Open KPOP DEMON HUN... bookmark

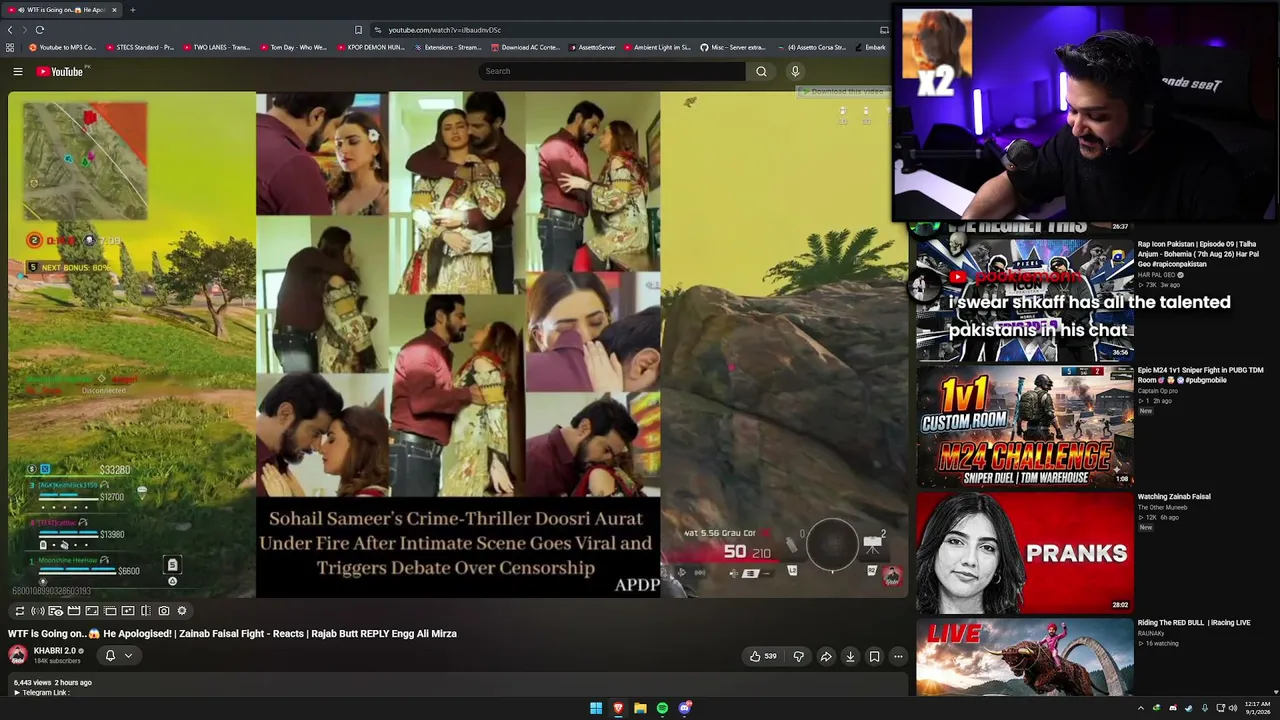[370, 47]
